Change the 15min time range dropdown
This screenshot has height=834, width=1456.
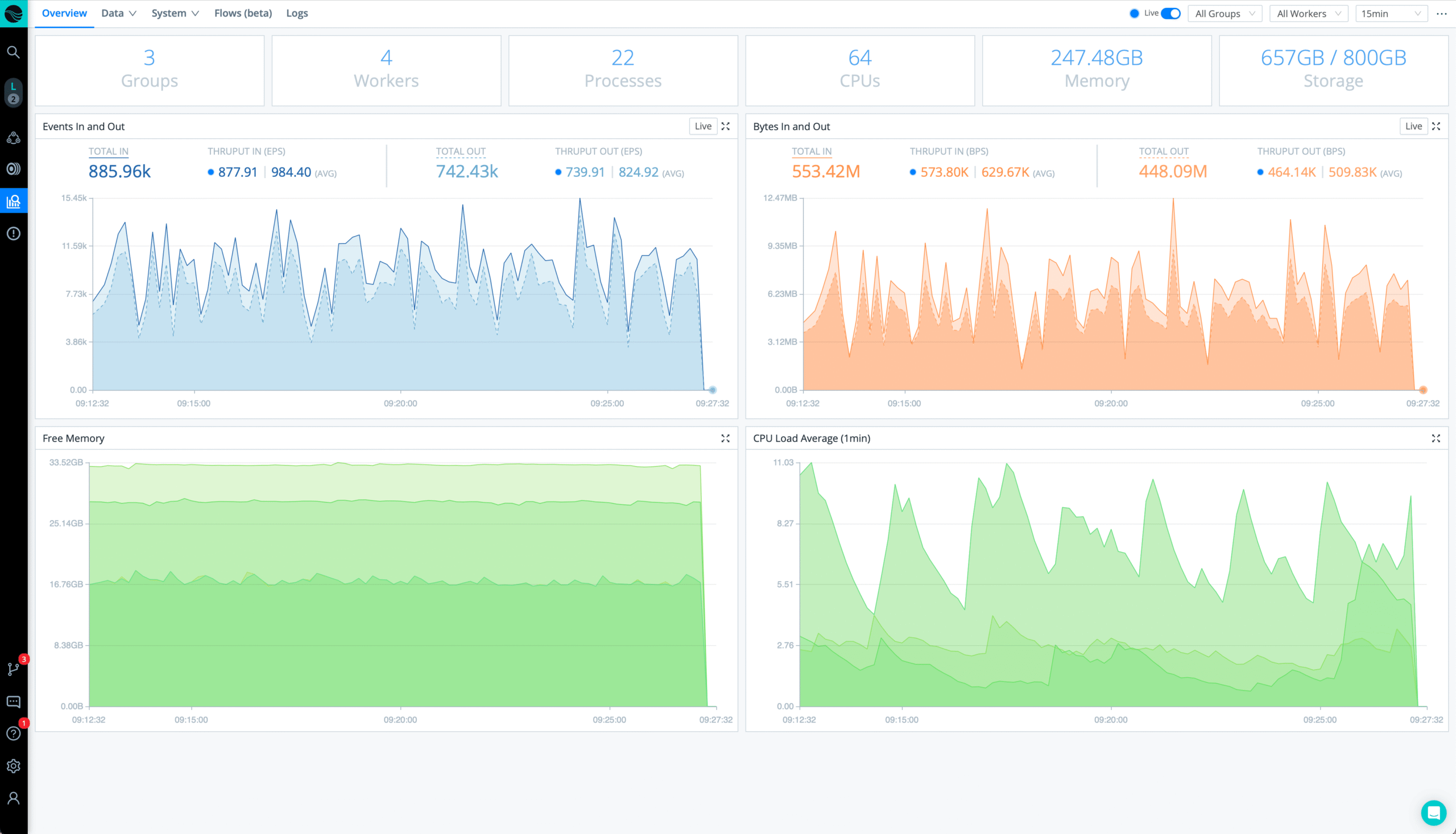point(1391,13)
